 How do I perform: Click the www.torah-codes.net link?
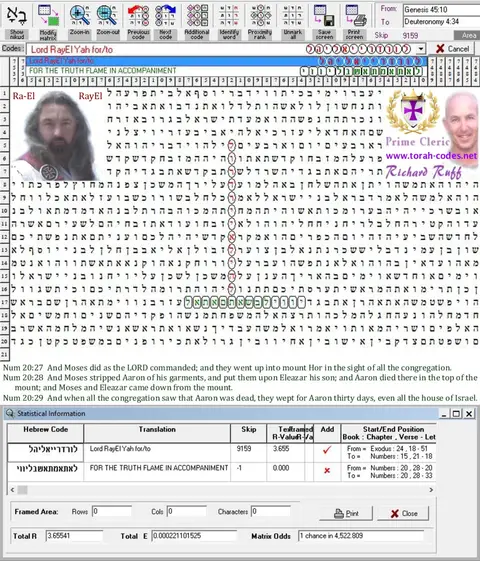(x=431, y=156)
